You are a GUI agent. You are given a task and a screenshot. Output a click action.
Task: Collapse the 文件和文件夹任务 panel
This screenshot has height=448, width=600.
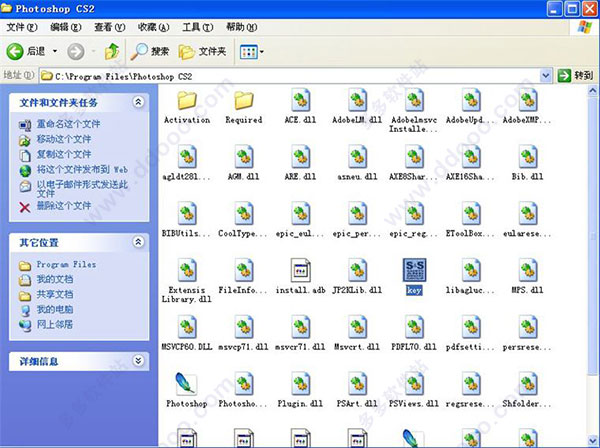point(138,102)
